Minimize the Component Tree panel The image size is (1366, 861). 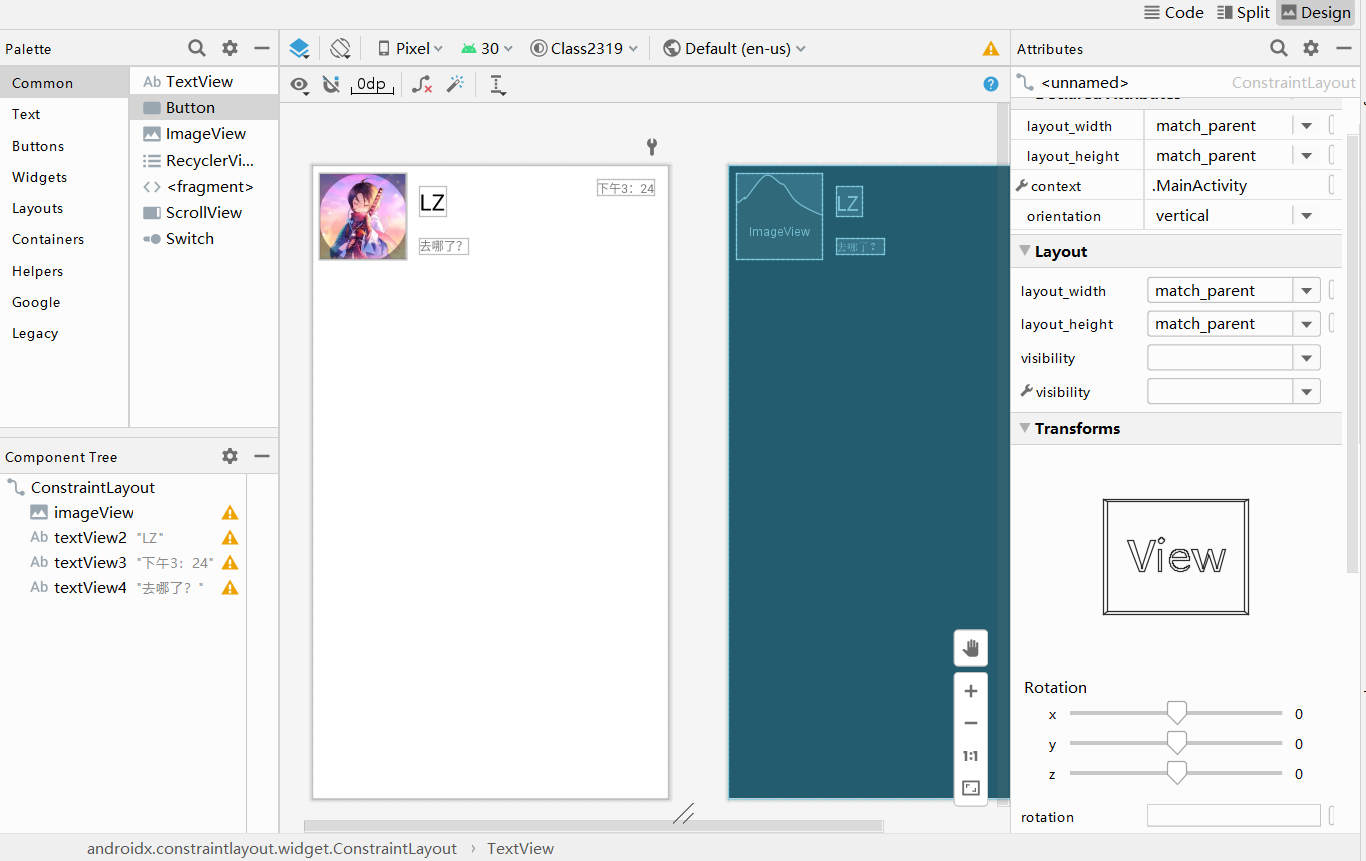click(x=262, y=456)
